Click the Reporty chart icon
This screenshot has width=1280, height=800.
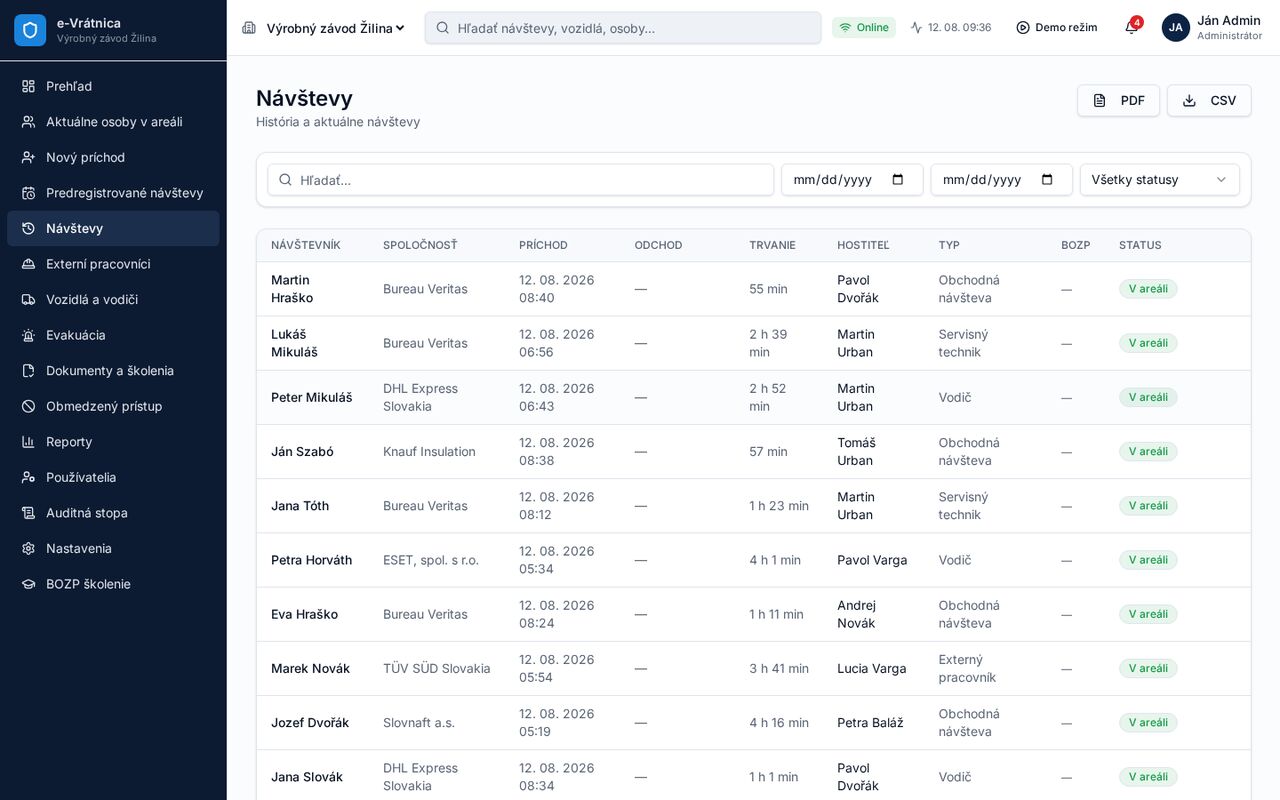pyautogui.click(x=28, y=442)
